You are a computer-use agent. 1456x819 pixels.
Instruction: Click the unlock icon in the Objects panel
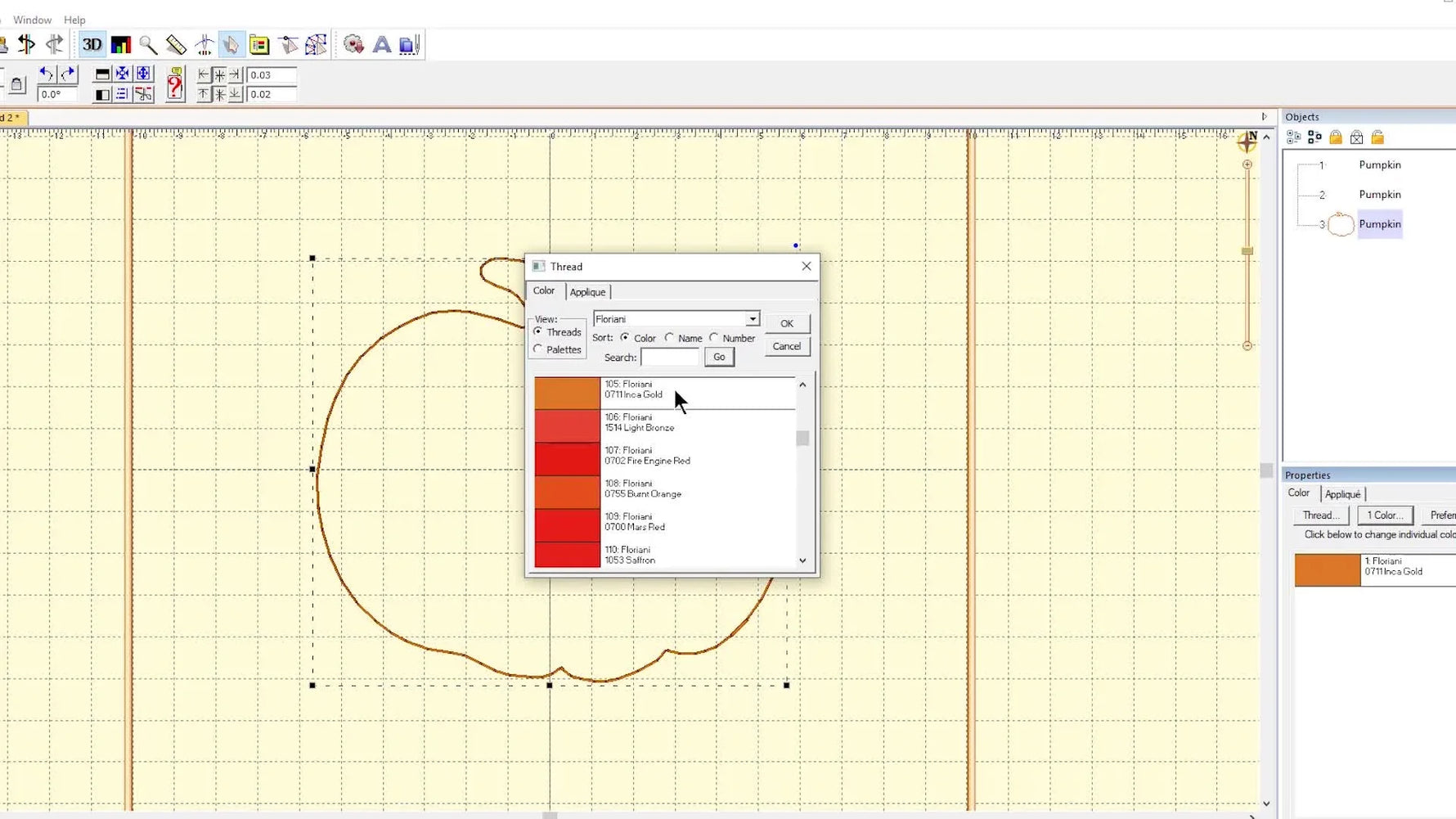(1377, 137)
